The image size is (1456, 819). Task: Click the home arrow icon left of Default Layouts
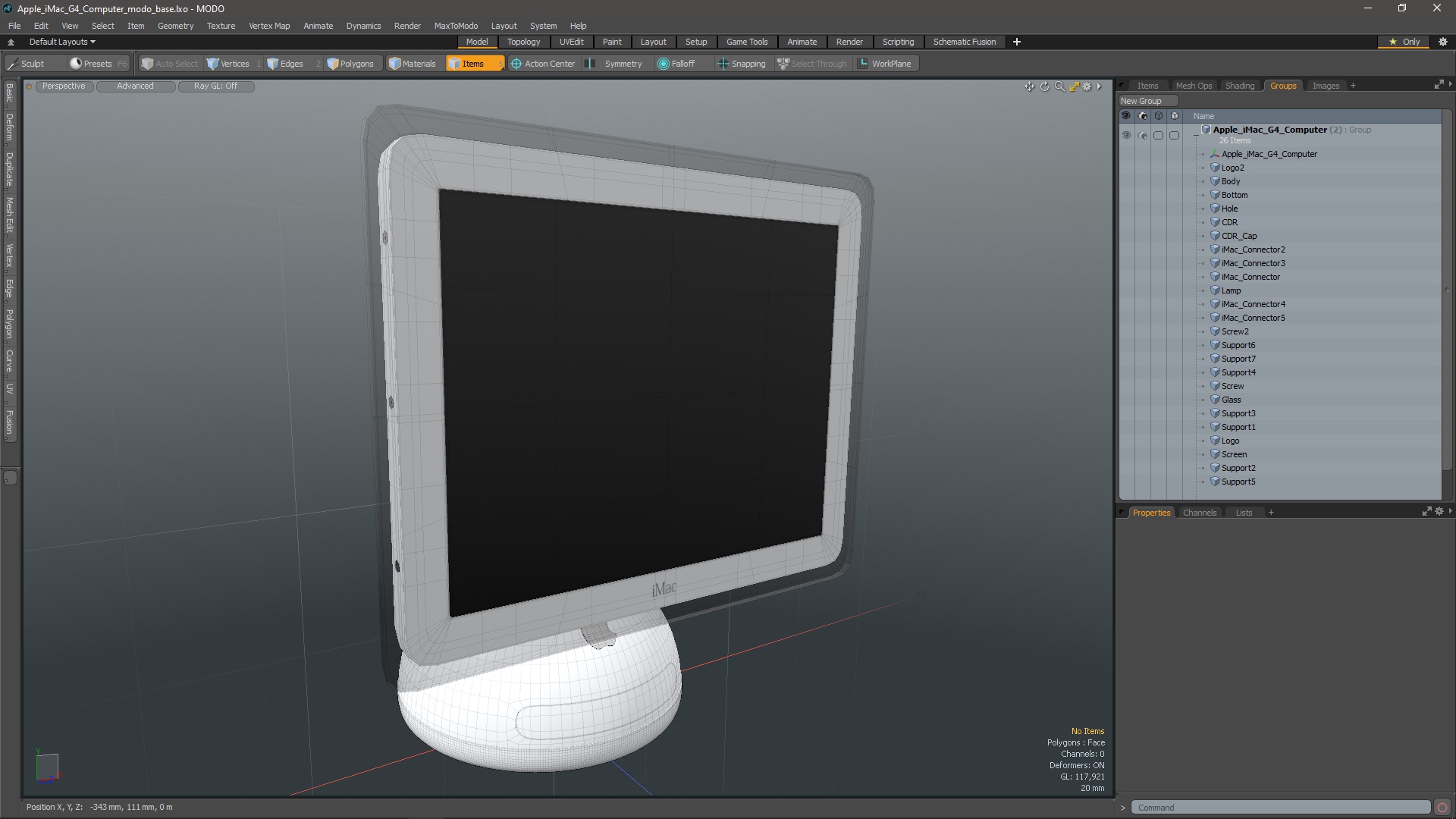tap(11, 42)
